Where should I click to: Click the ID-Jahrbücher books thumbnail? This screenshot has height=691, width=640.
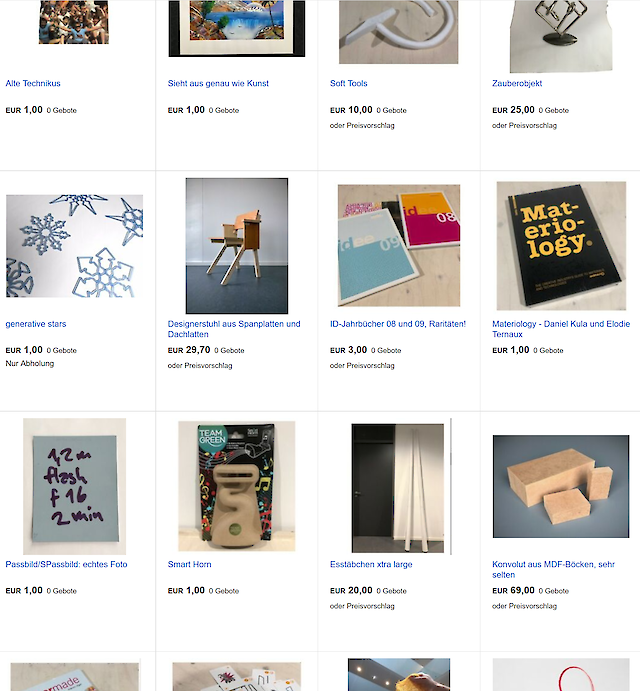399,245
